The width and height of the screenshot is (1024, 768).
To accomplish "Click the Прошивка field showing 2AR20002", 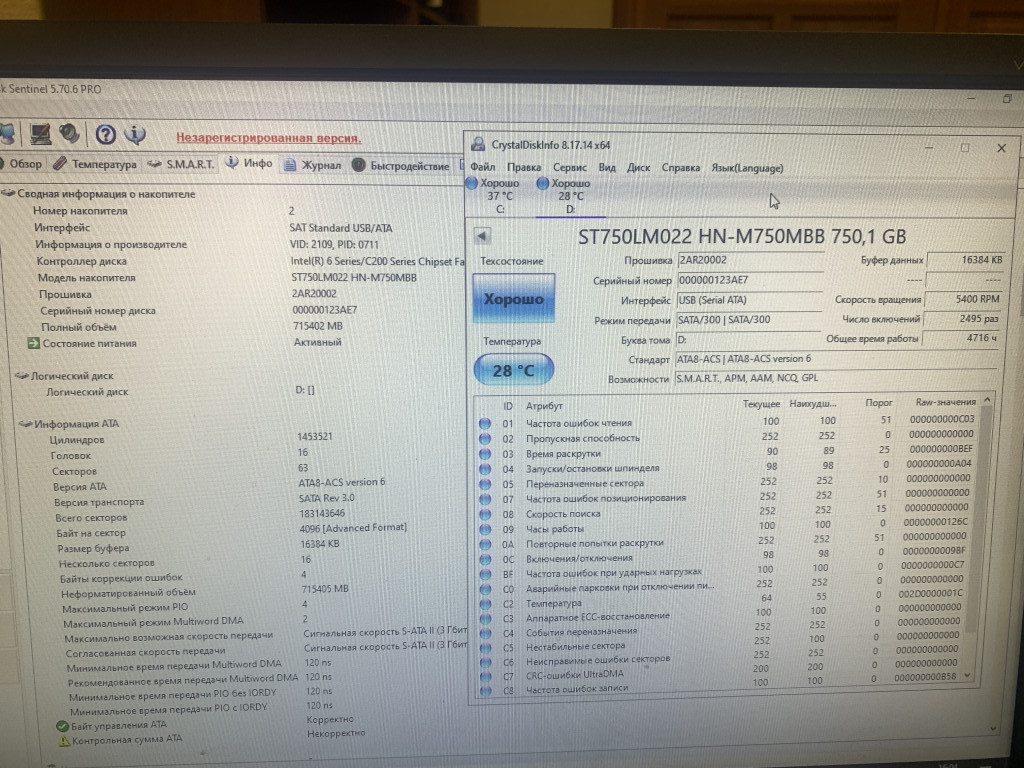I will point(750,260).
